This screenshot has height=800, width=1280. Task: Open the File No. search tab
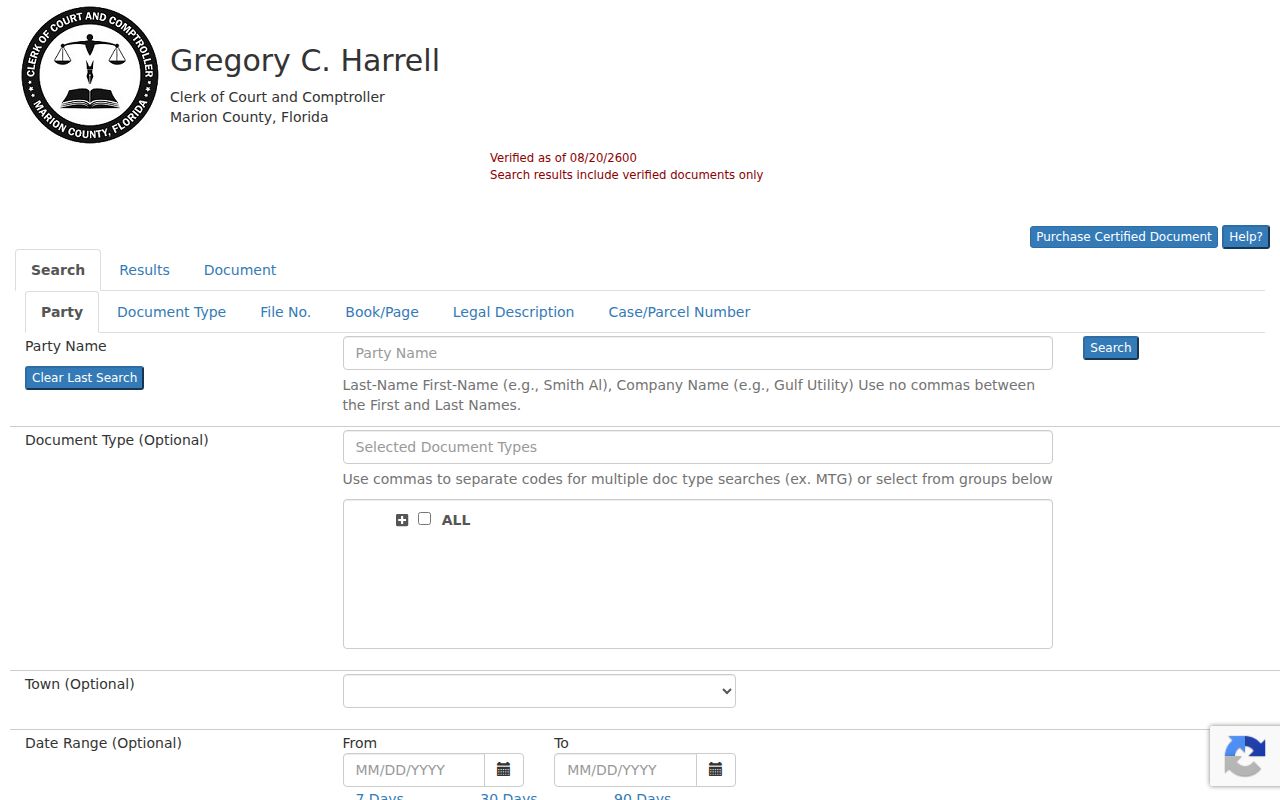[x=286, y=312]
